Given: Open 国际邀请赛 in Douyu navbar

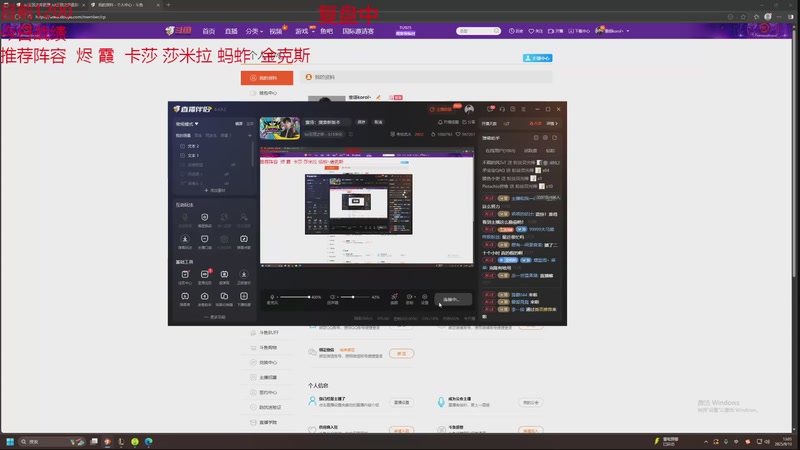Looking at the screenshot, I should point(358,31).
